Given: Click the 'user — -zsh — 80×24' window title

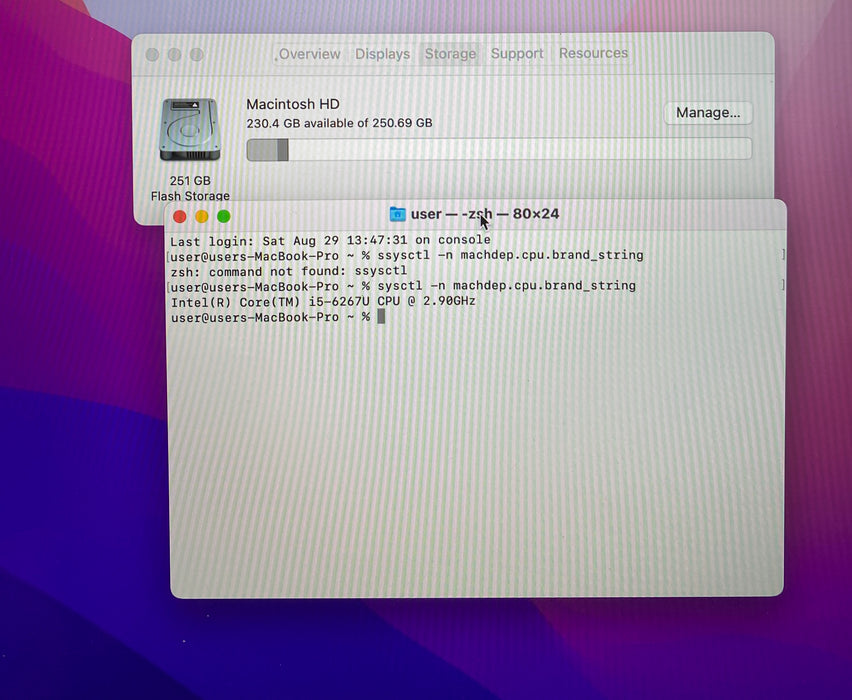Looking at the screenshot, I should click(485, 214).
